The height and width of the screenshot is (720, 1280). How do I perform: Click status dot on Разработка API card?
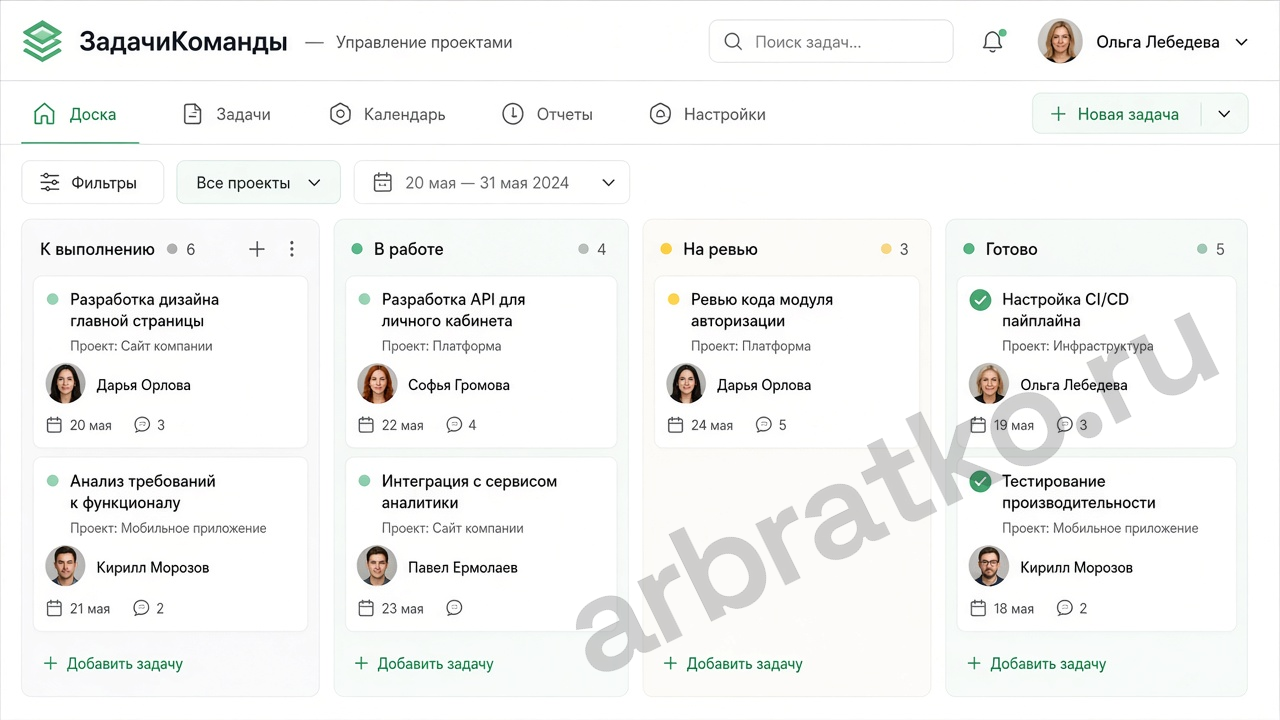tap(364, 299)
